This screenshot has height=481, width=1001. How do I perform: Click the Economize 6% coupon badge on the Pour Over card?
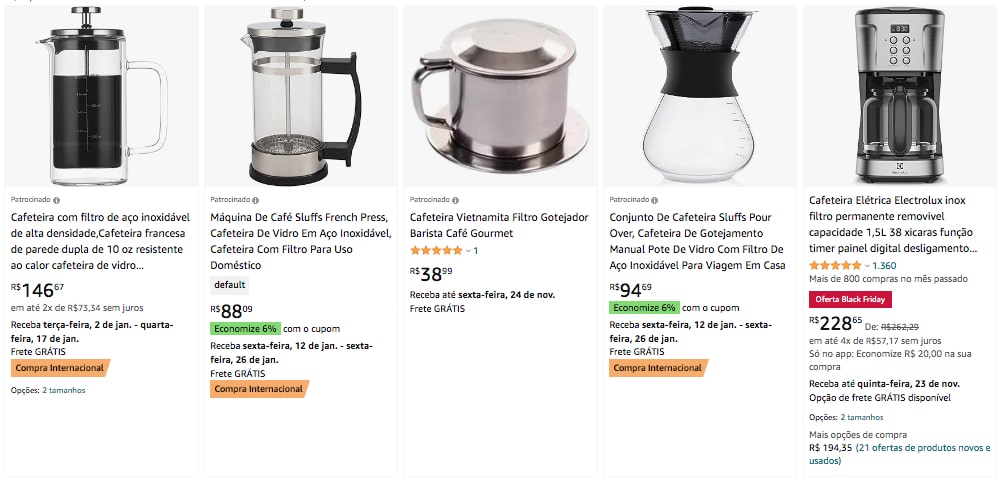point(644,308)
